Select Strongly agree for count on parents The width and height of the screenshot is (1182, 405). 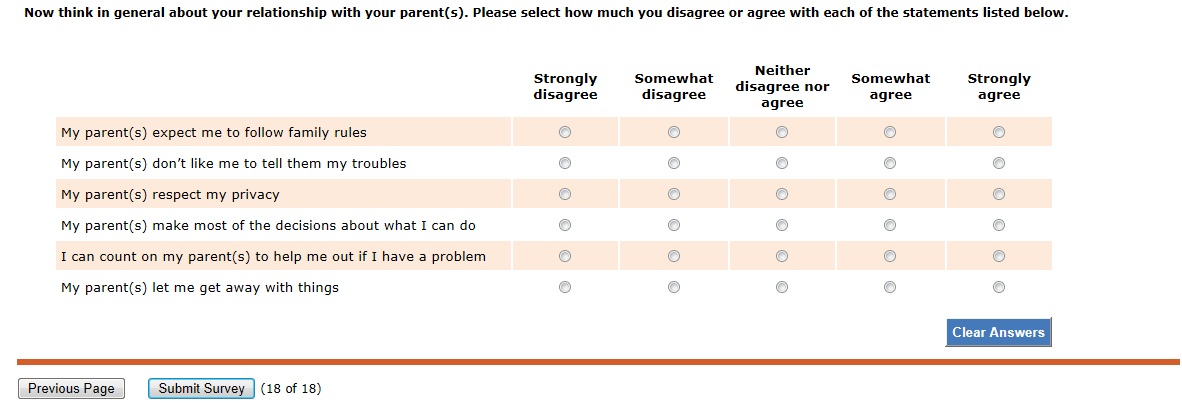[999, 256]
